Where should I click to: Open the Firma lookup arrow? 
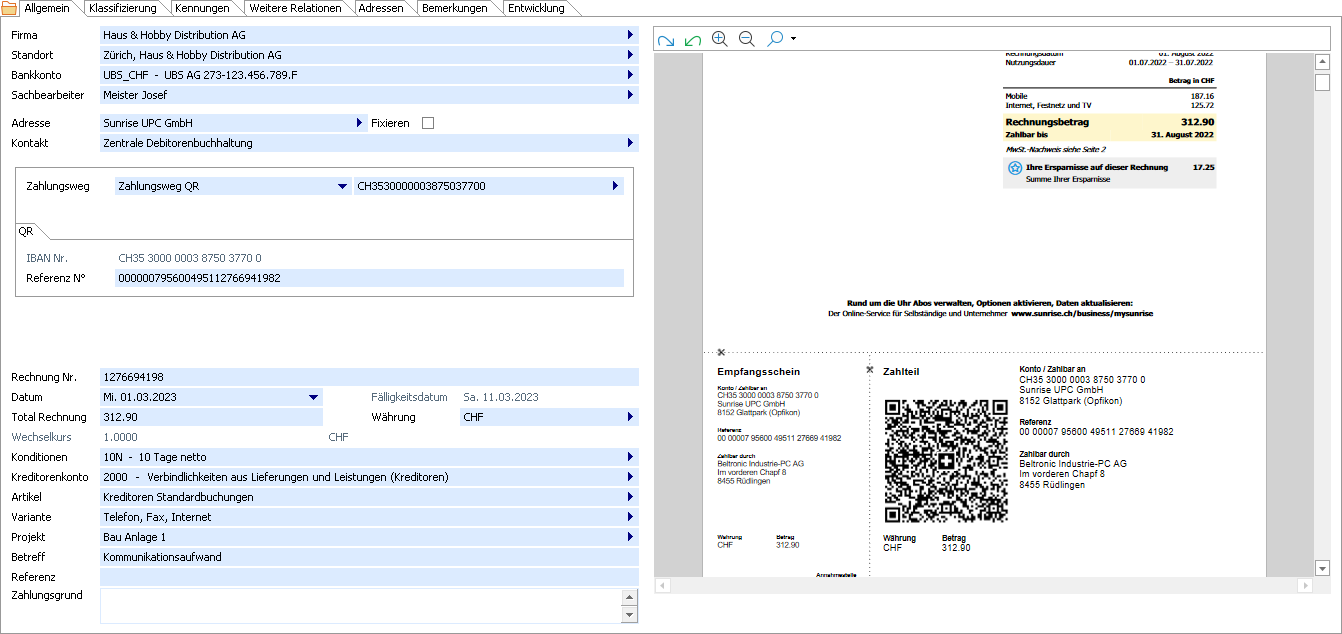[x=630, y=35]
